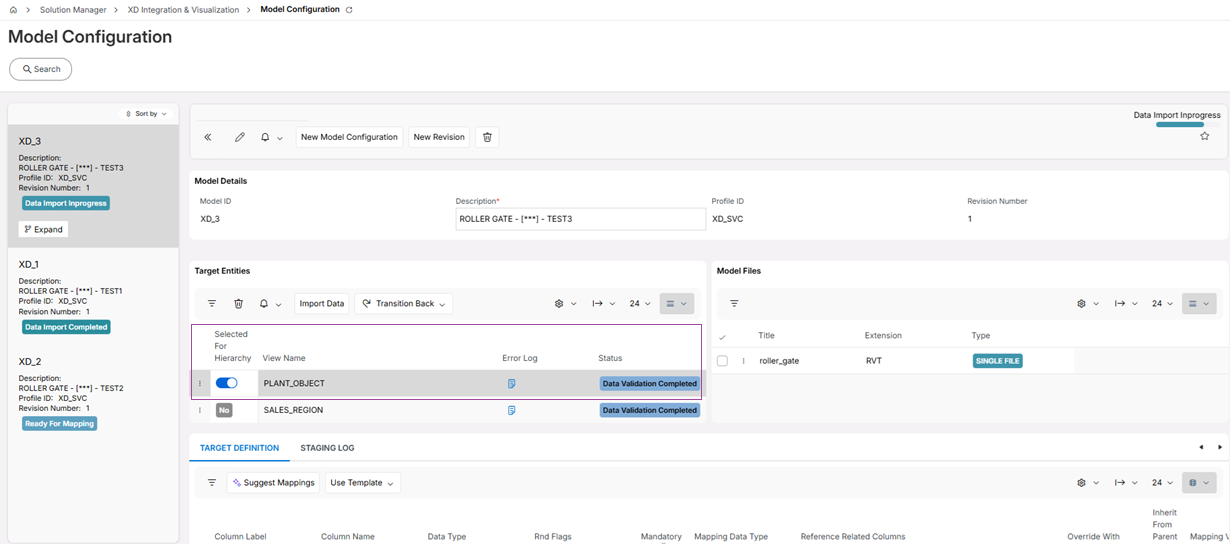Expand the Transition Back dropdown
Viewport: 1230px width, 544px height.
point(404,304)
